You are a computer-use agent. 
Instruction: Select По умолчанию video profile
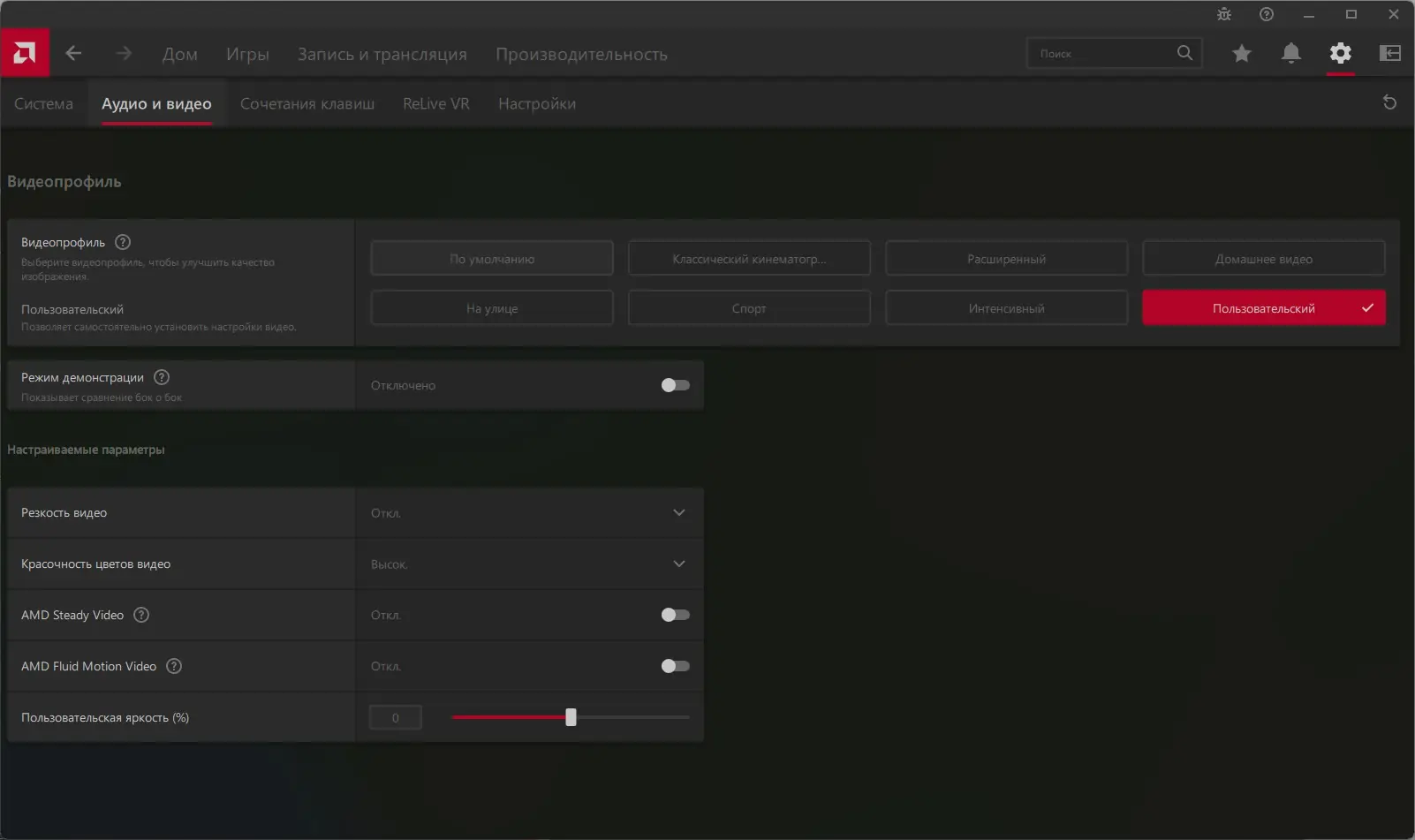pos(492,259)
